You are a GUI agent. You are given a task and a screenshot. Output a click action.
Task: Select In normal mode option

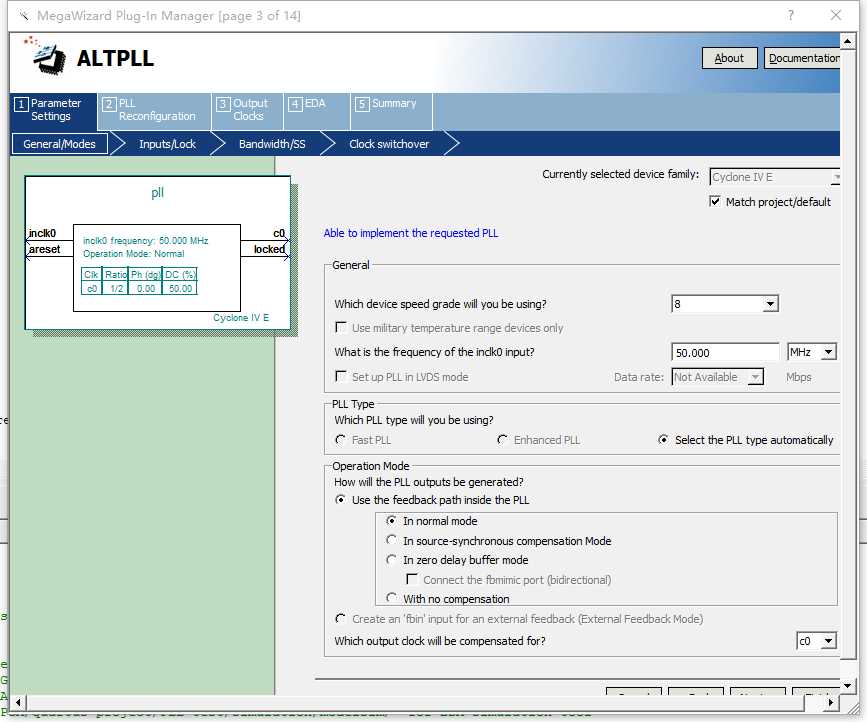coord(391,520)
